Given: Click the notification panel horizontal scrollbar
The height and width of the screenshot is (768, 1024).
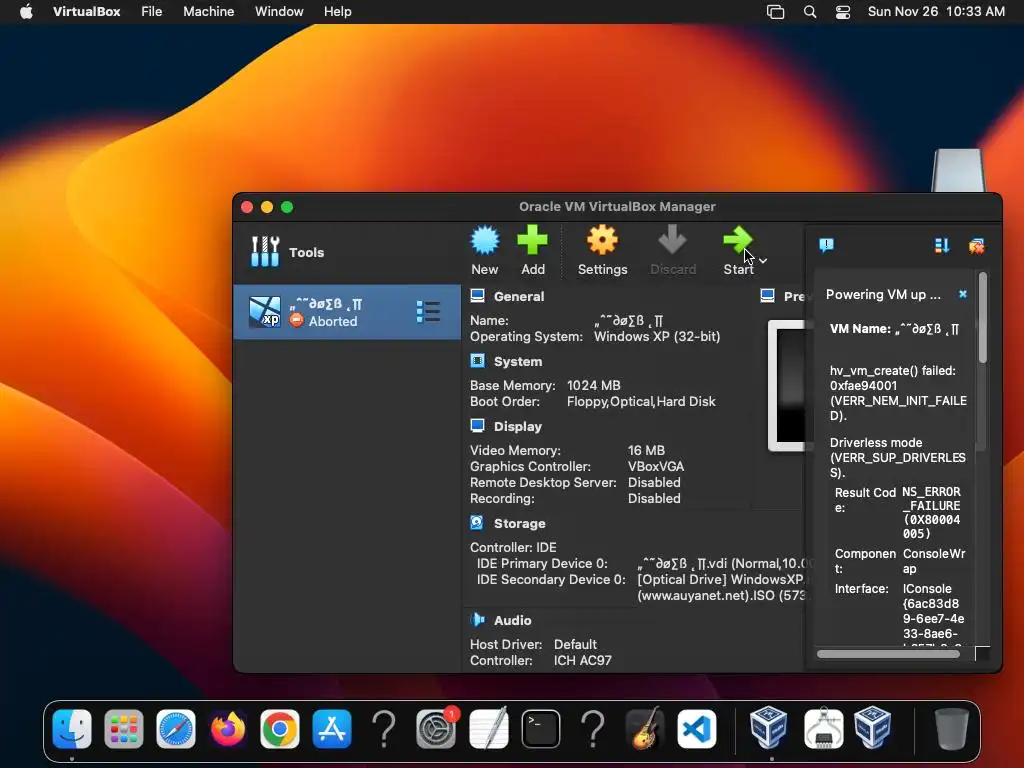Looking at the screenshot, I should click(888, 654).
